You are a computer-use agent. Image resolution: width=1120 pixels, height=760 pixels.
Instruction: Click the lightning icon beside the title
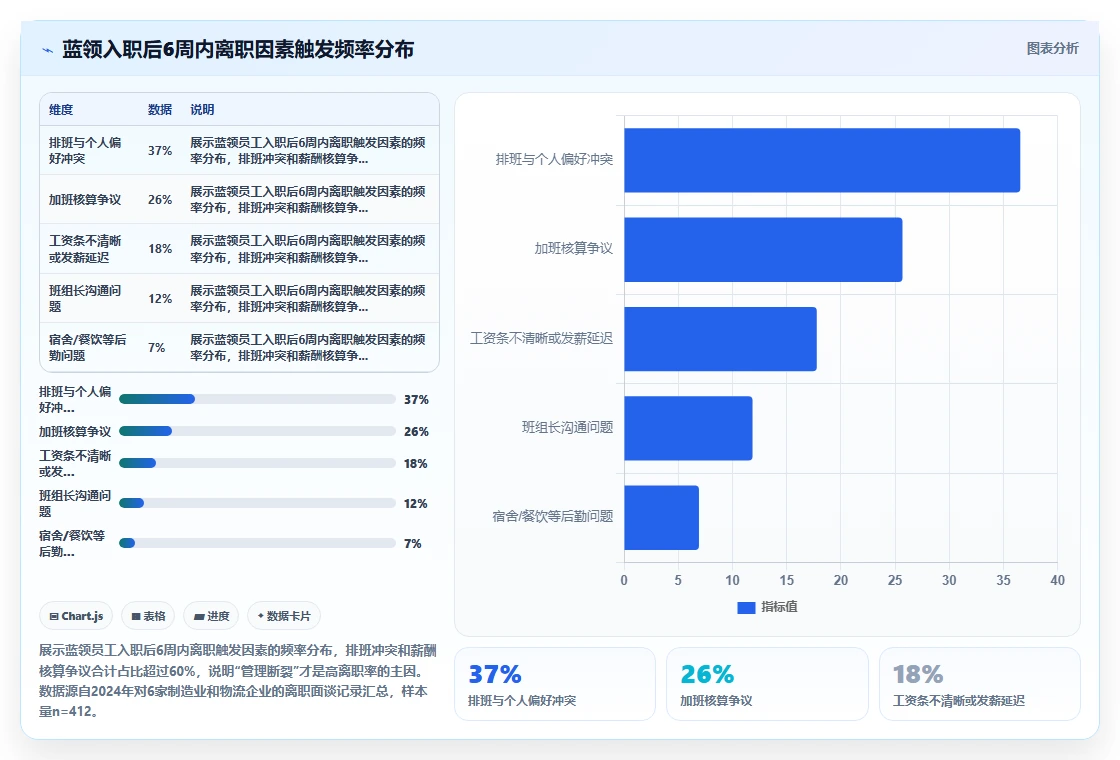[47, 50]
